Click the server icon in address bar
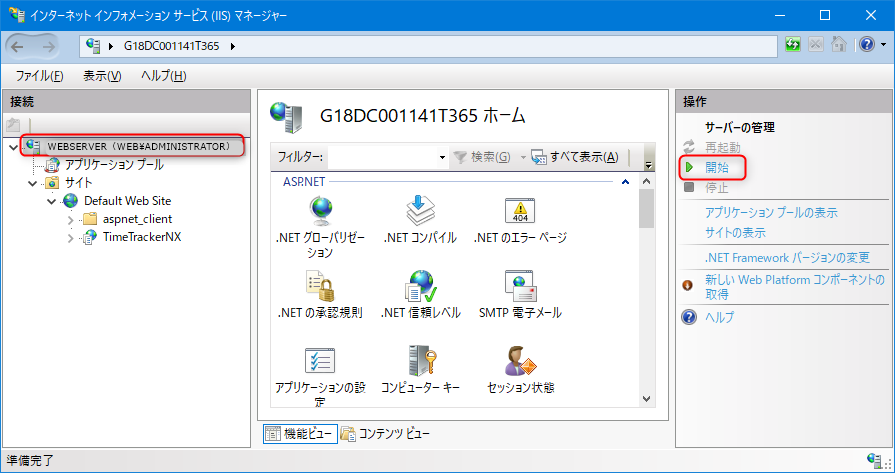Viewport: 895px width, 473px height. pos(94,46)
